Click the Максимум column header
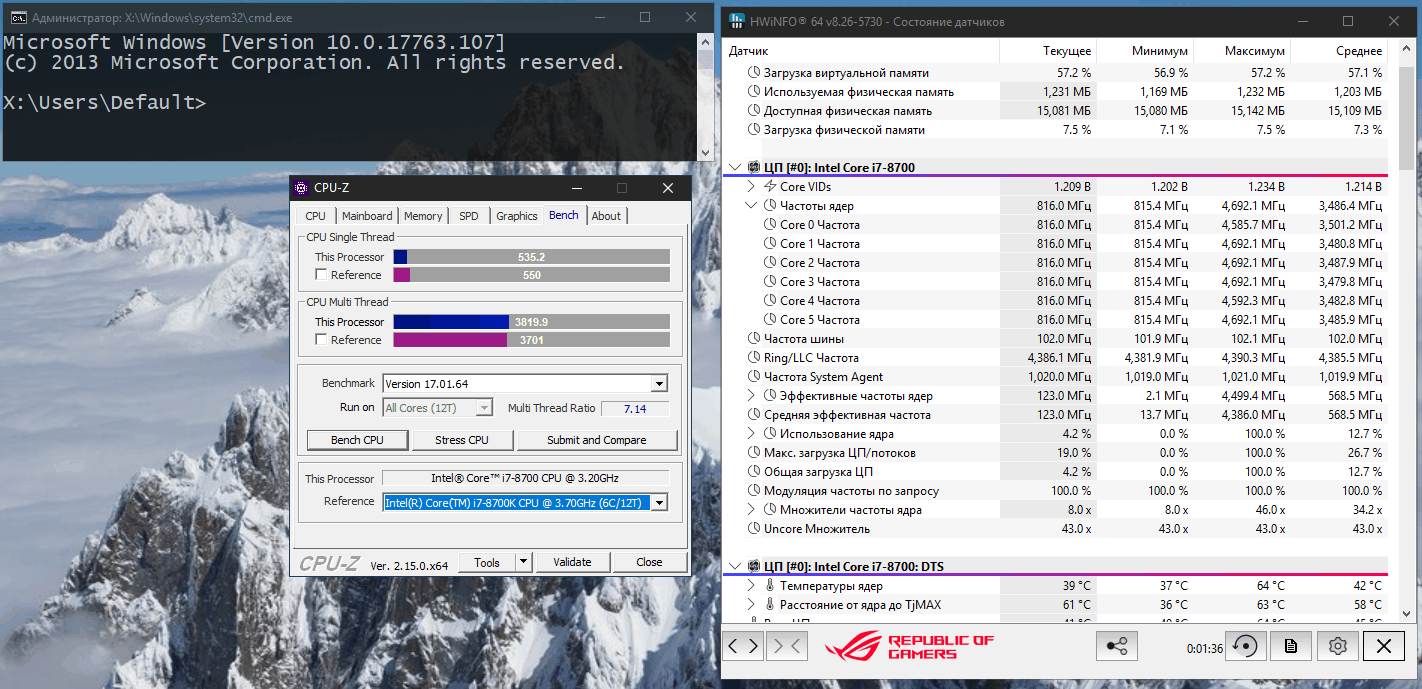This screenshot has width=1422, height=689. [x=1242, y=51]
